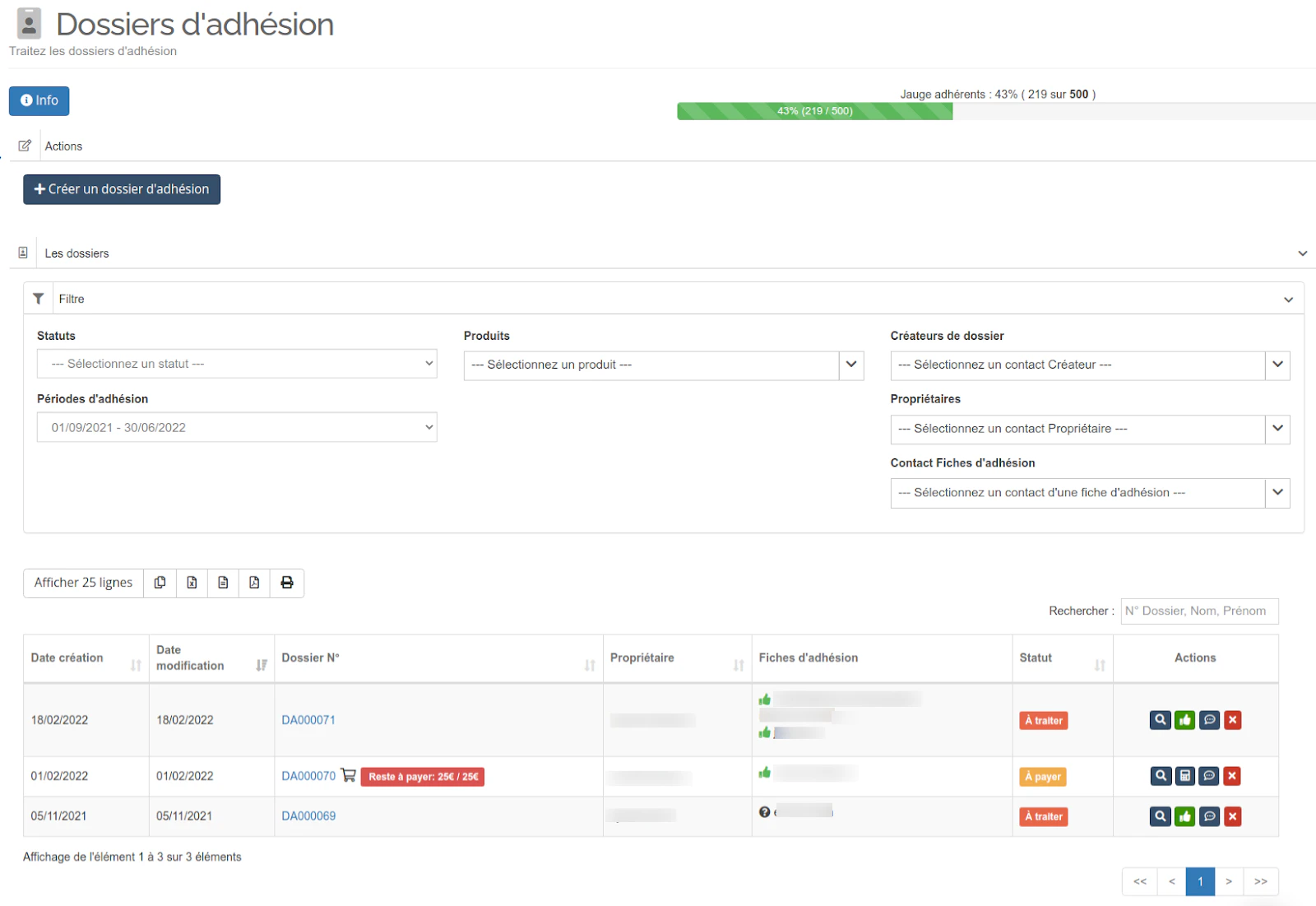The width and height of the screenshot is (1316, 906).
Task: Open the Propriétaires contact selector
Action: [x=1090, y=429]
